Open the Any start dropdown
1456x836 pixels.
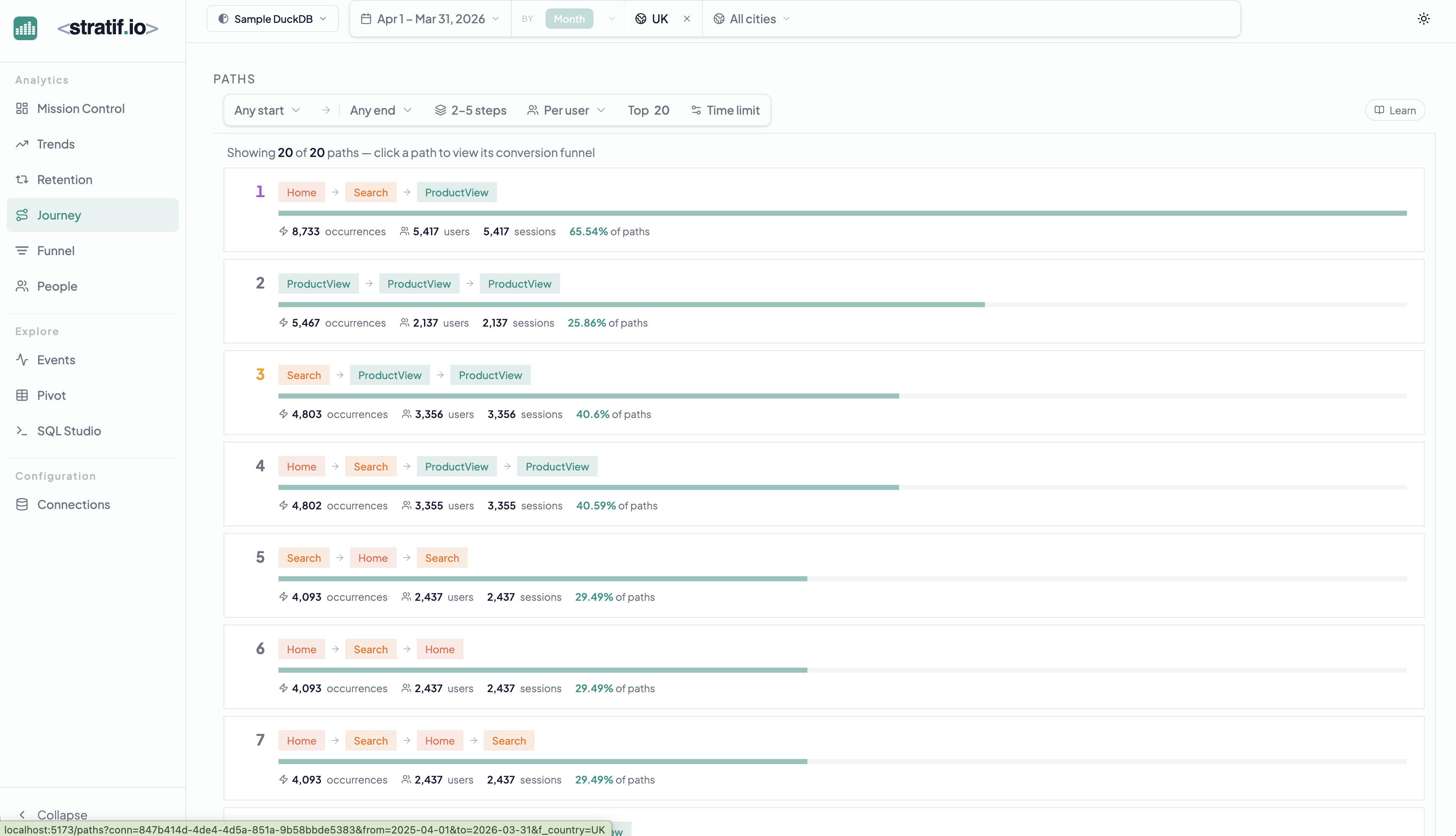[x=267, y=110]
